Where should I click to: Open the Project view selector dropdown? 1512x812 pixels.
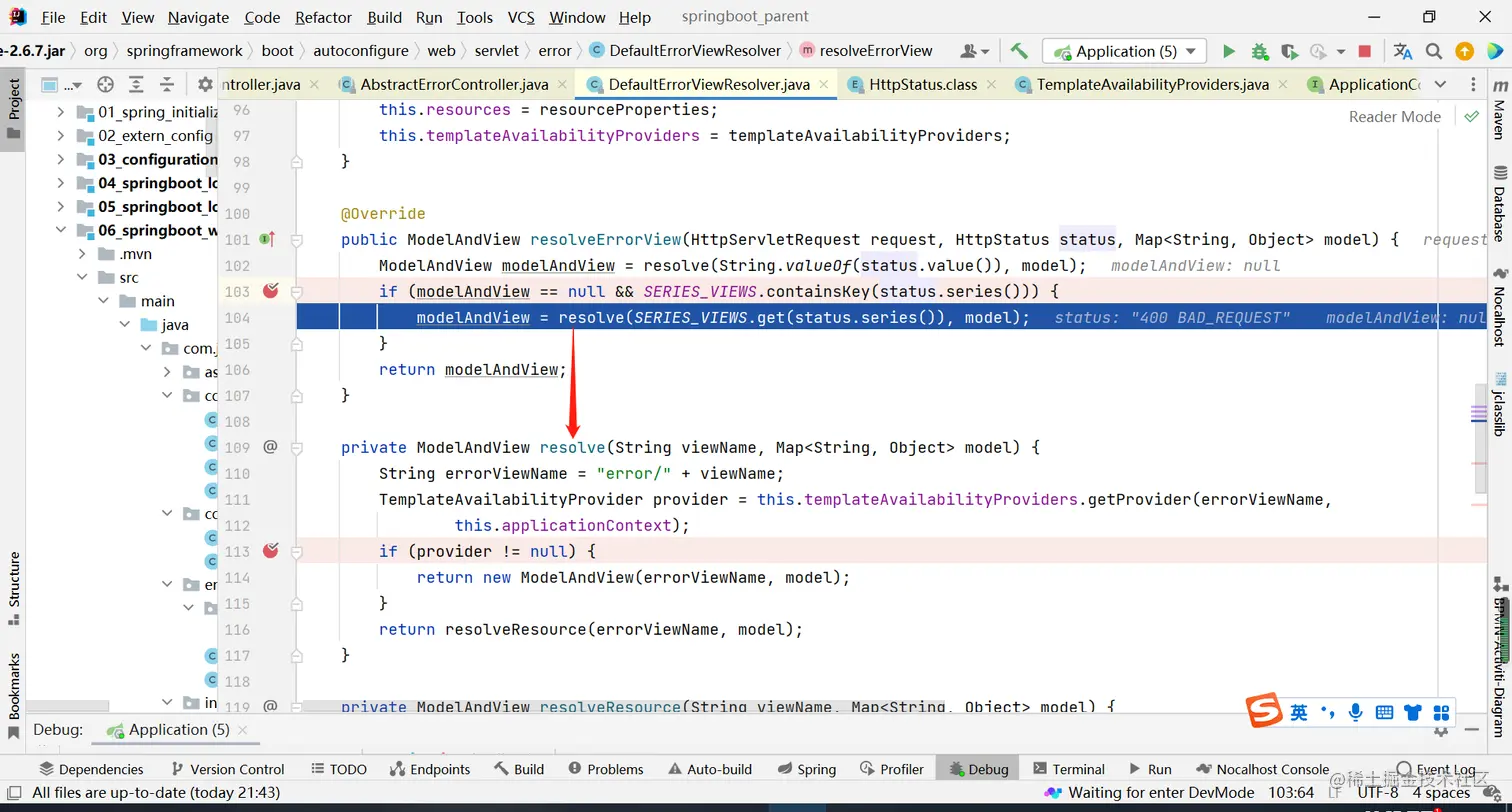pos(64,85)
